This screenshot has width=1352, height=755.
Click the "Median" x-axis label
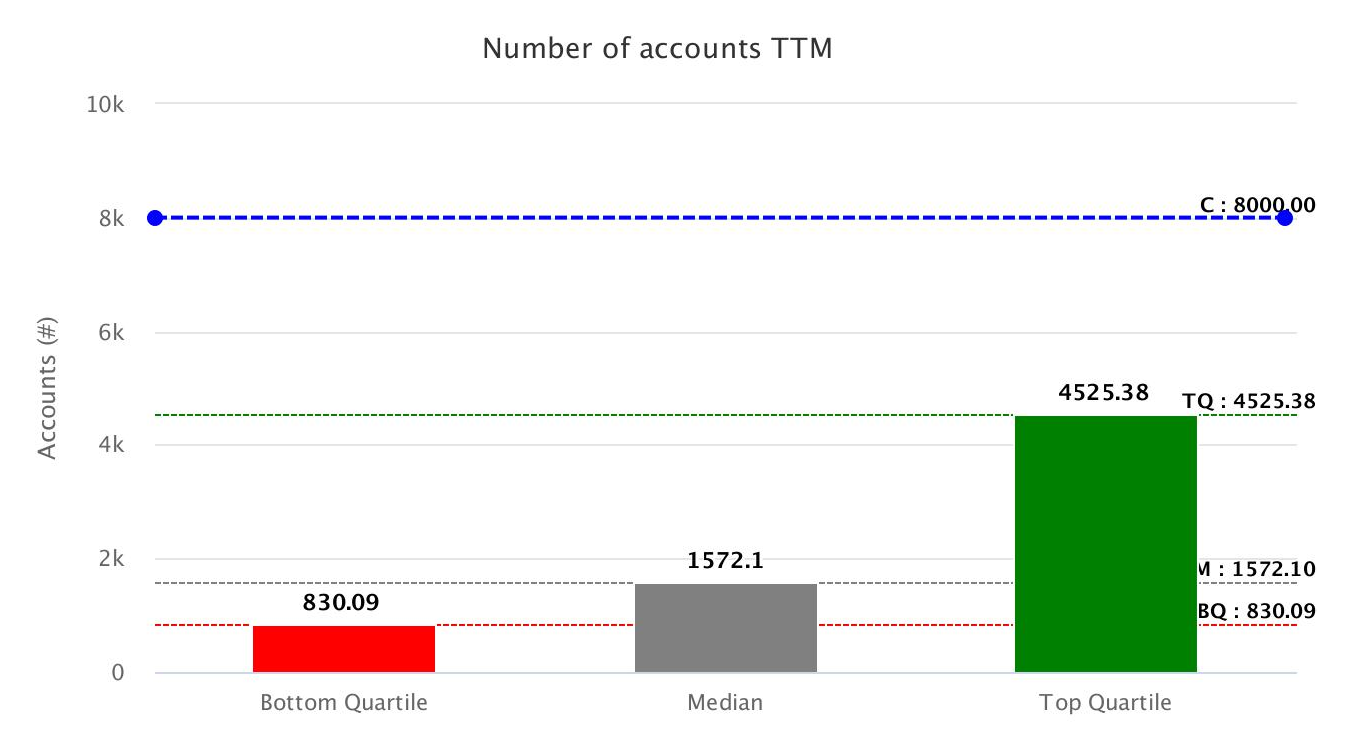725,703
